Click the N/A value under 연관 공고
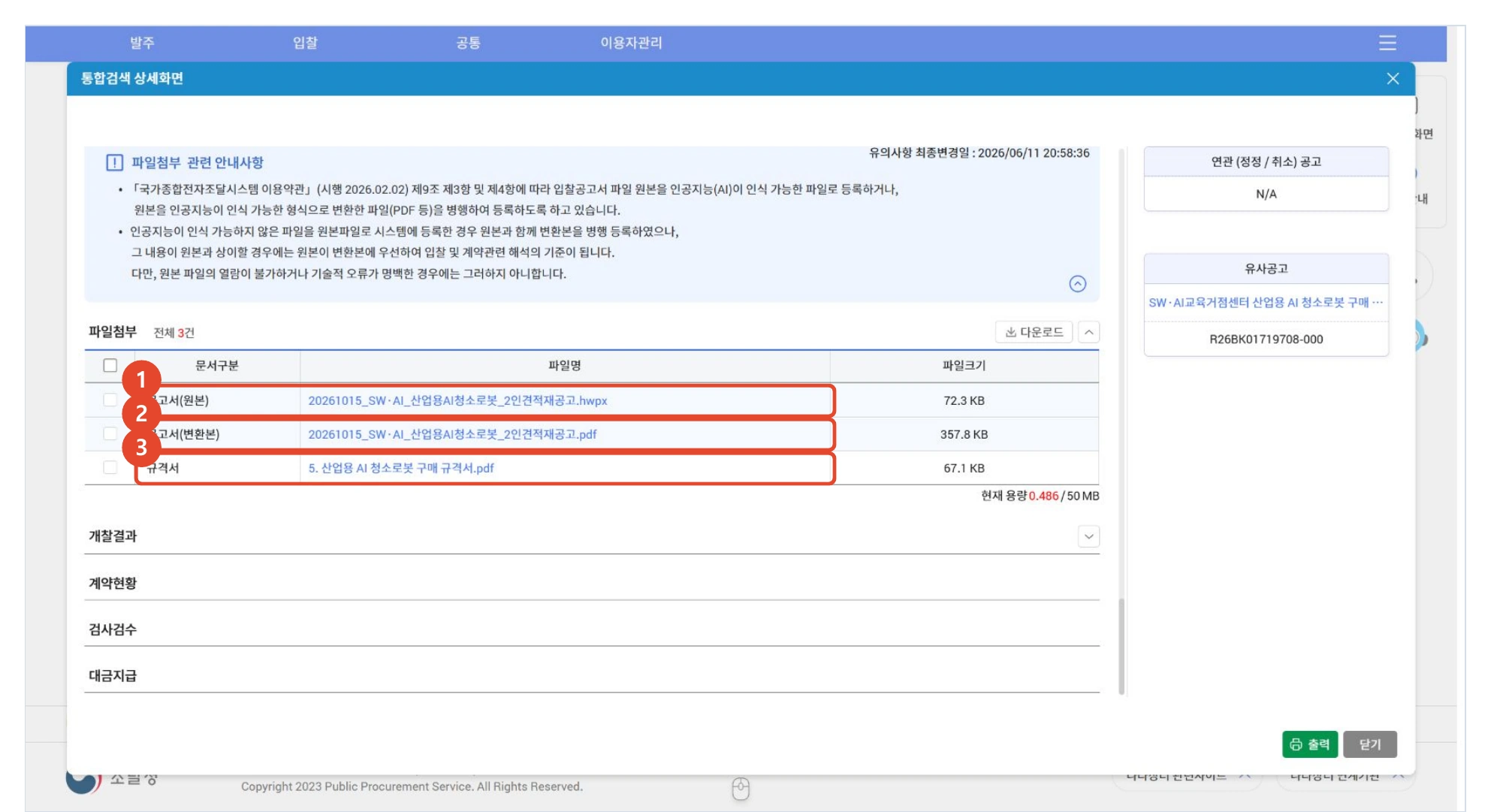The image size is (1491, 812). (x=1266, y=195)
